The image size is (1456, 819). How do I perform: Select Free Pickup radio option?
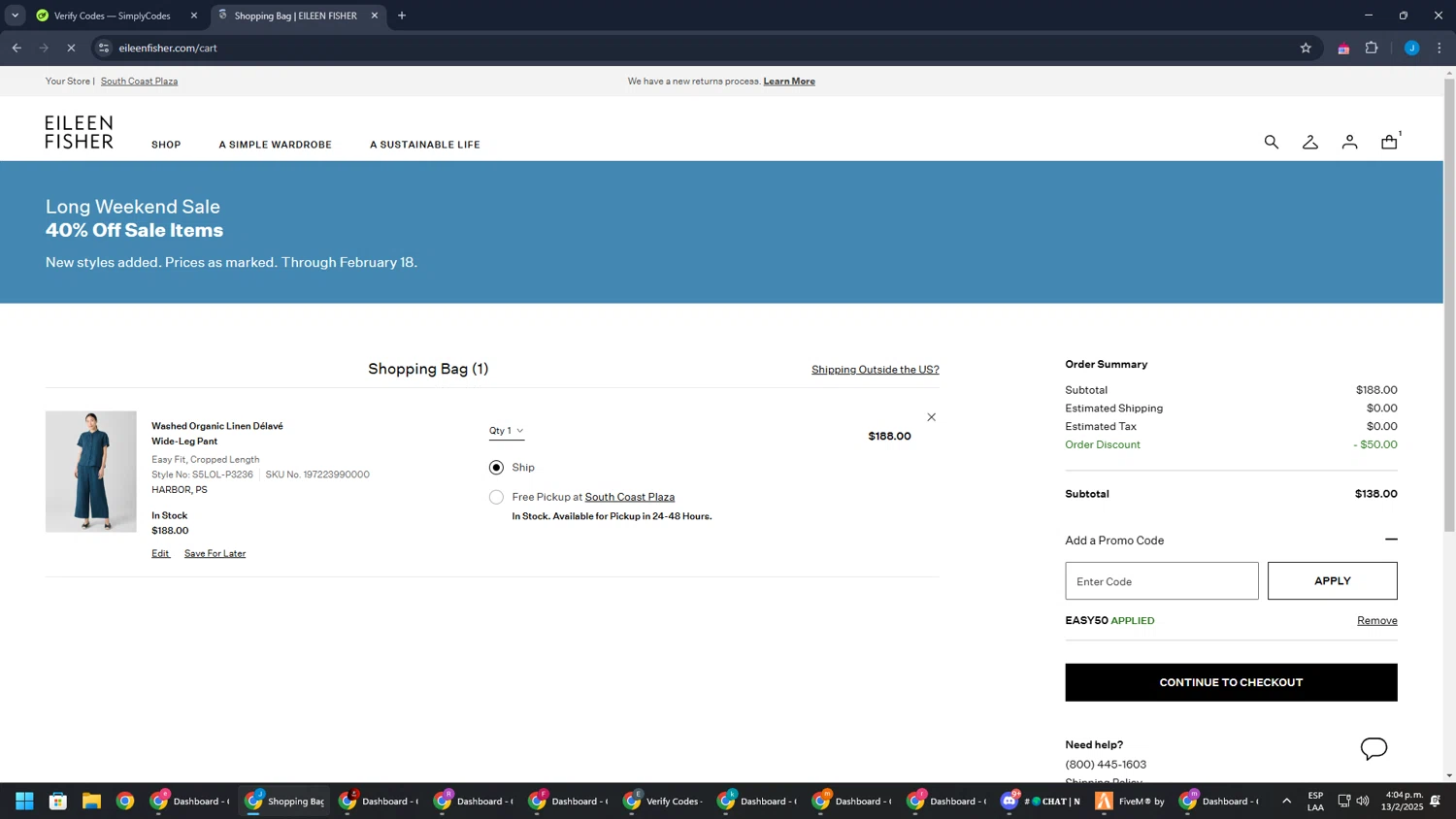click(x=496, y=497)
